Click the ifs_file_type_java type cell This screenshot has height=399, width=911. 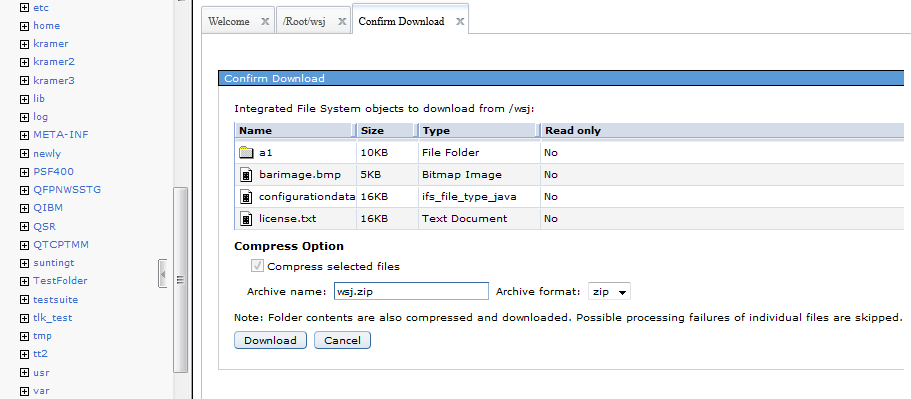click(x=479, y=197)
